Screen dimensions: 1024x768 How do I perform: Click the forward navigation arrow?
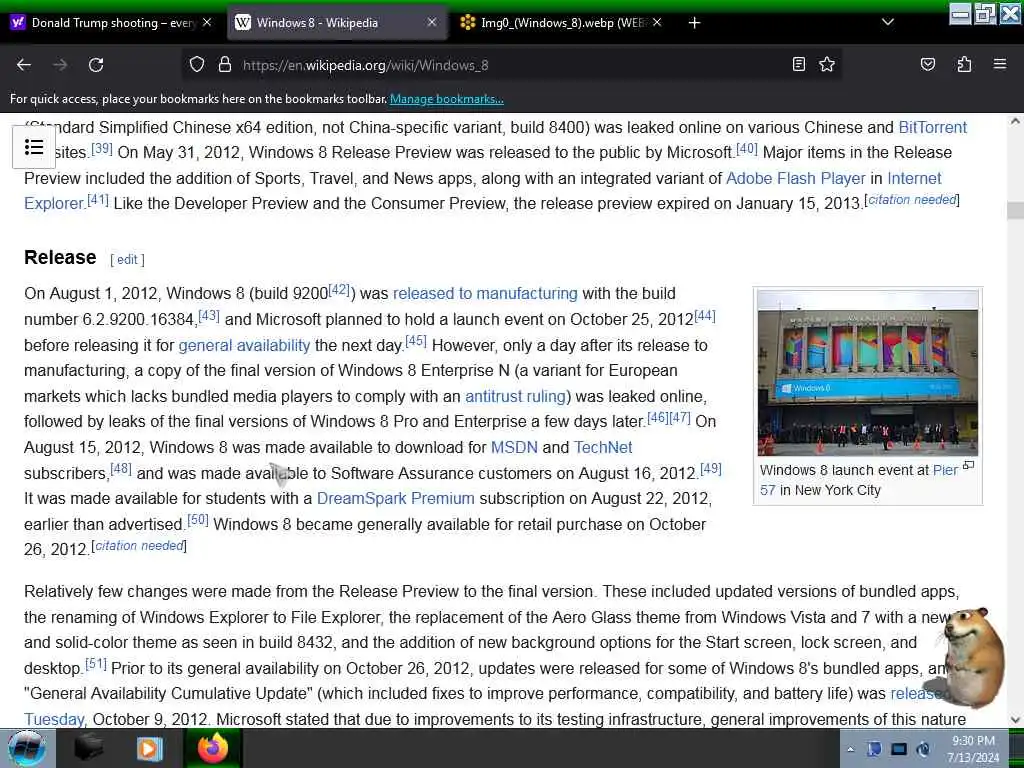60,65
